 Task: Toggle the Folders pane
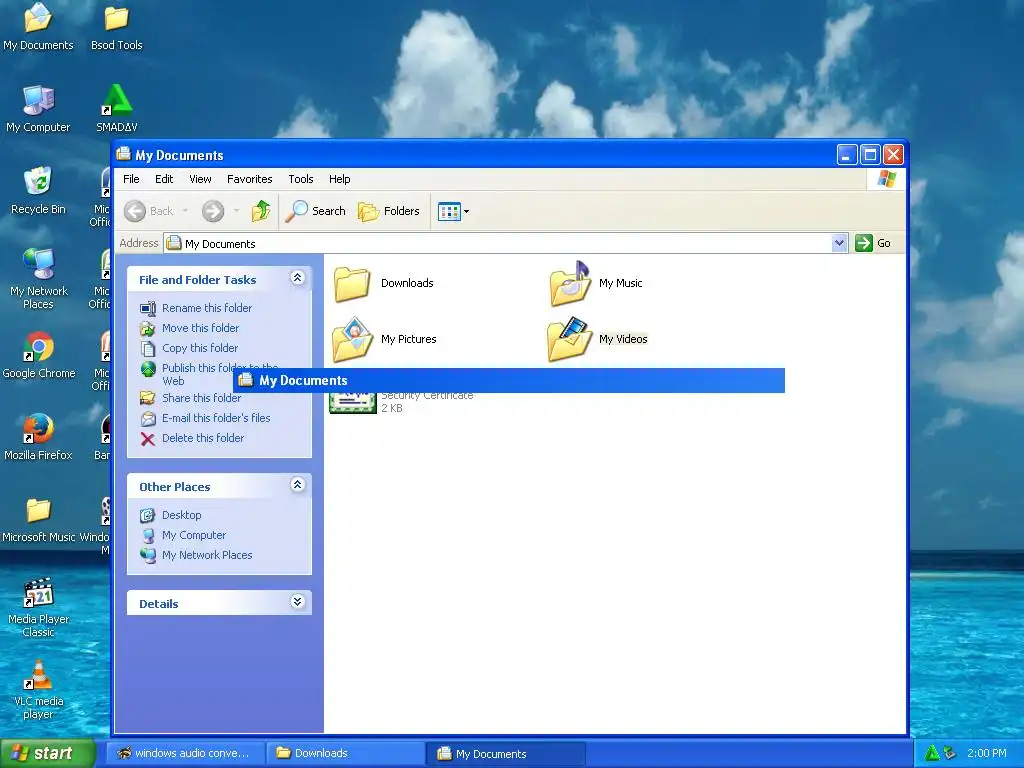[389, 211]
